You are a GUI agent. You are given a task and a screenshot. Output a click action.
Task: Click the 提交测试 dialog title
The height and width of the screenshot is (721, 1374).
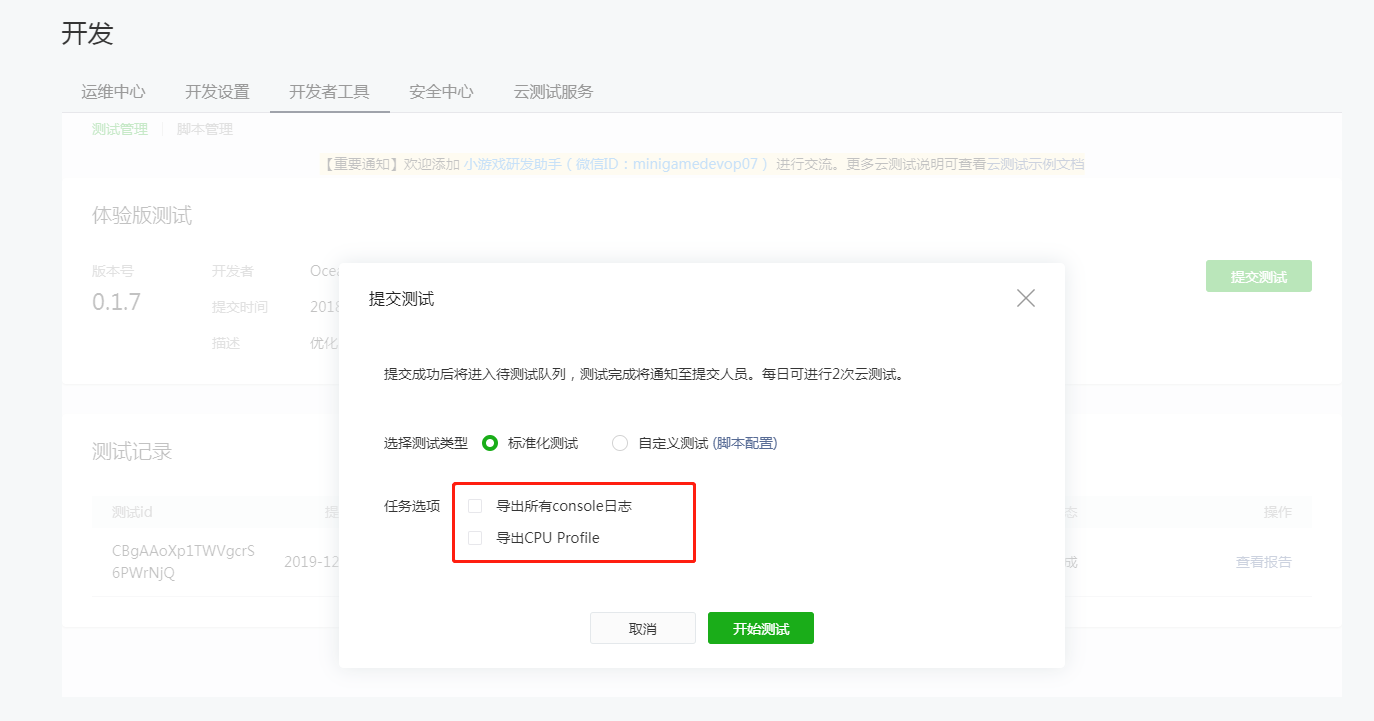[401, 299]
